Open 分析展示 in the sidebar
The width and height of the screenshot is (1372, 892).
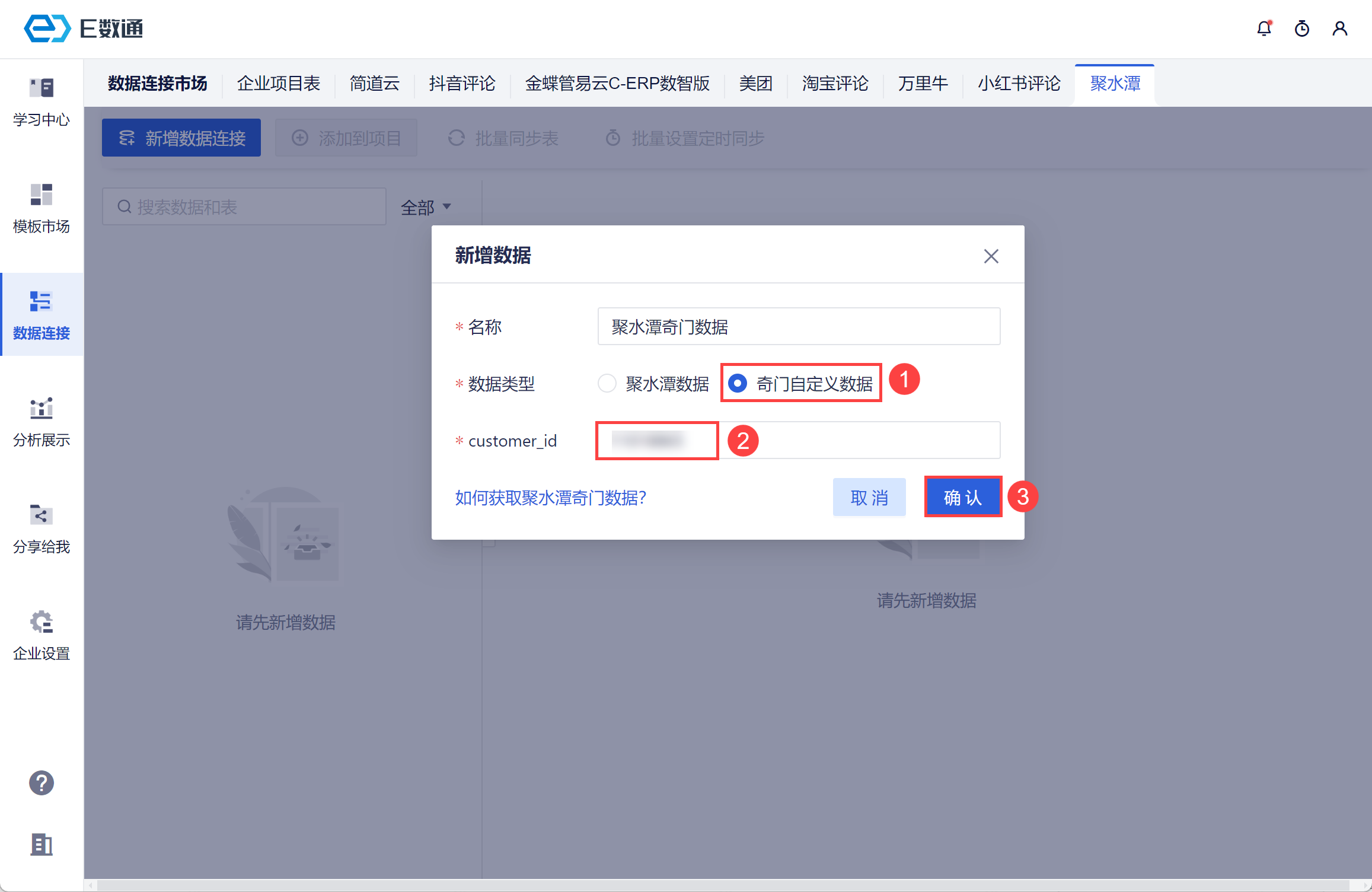click(x=42, y=422)
